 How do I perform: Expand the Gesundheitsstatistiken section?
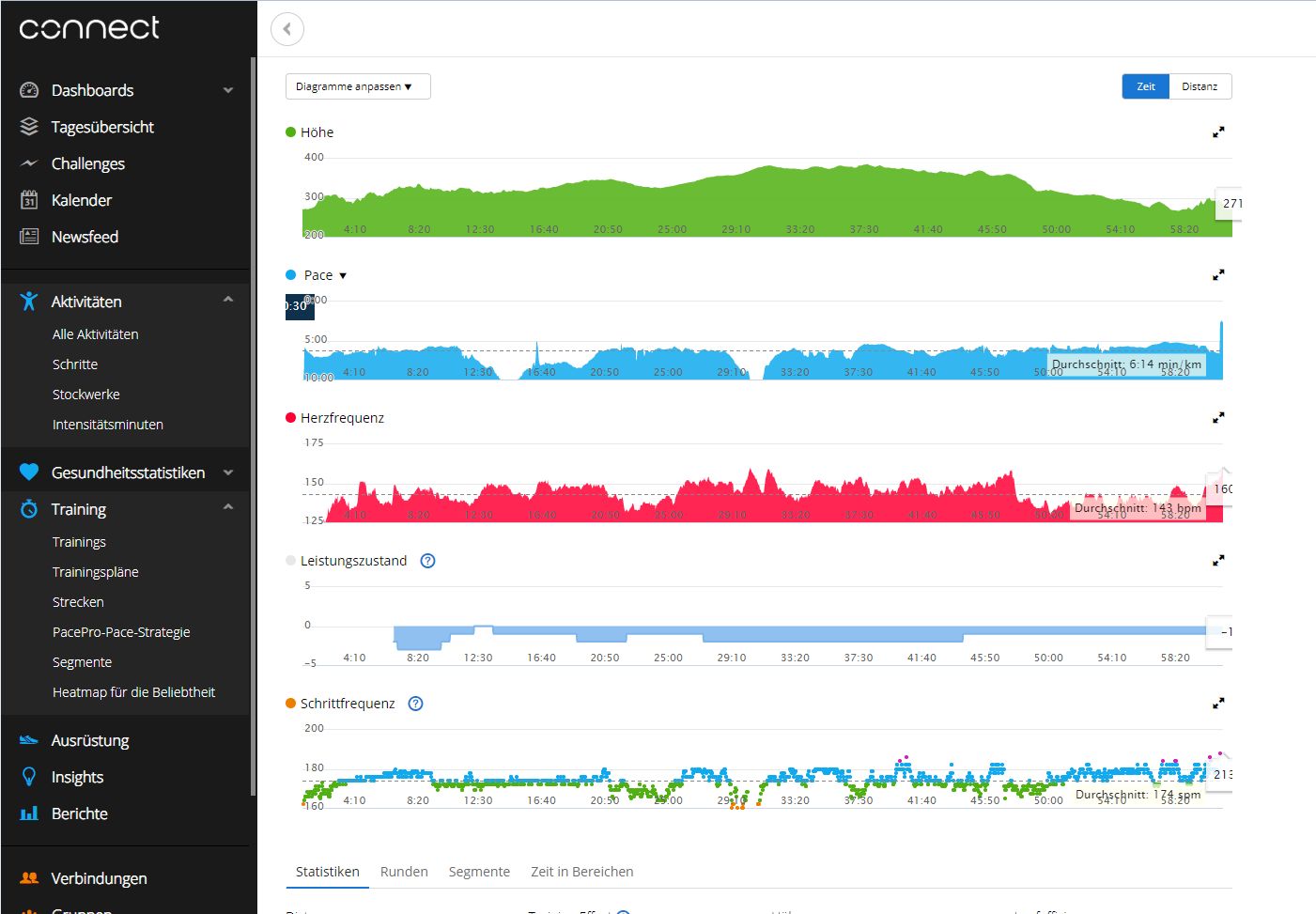click(227, 472)
